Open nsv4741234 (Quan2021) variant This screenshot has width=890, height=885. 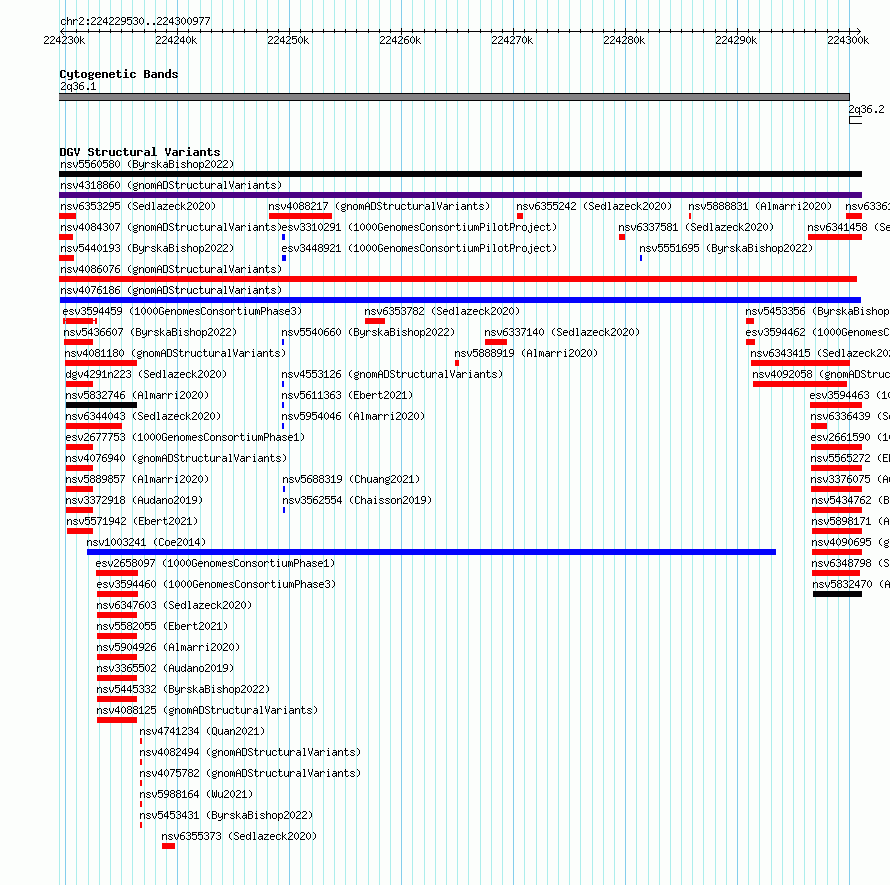coord(202,731)
